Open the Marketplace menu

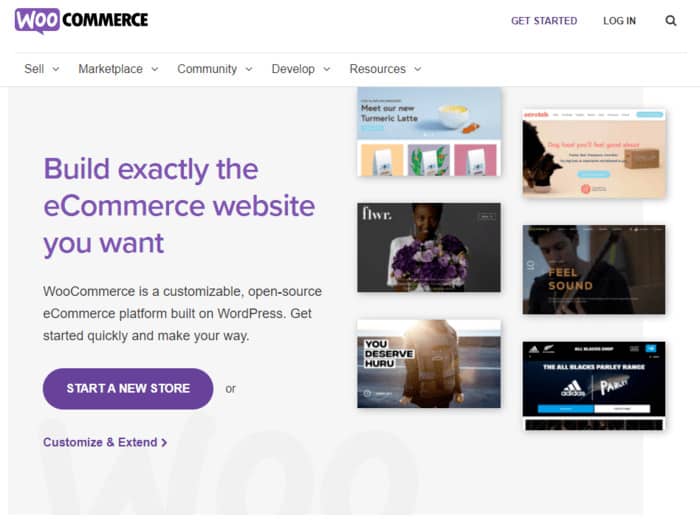pyautogui.click(x=118, y=69)
